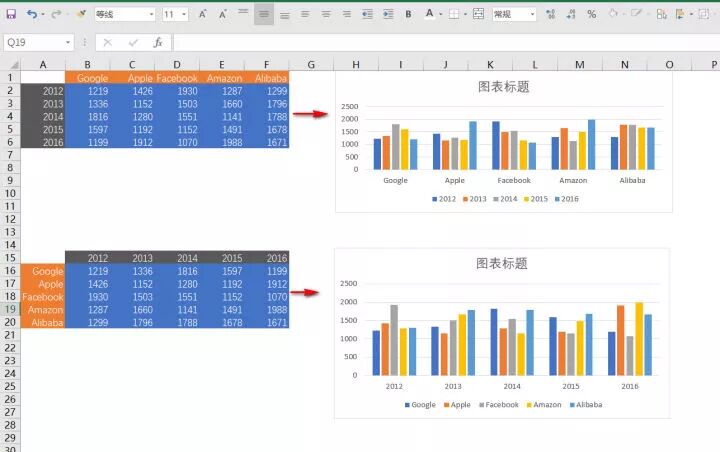Align cell text to the left
720x452 pixels.
click(x=305, y=14)
